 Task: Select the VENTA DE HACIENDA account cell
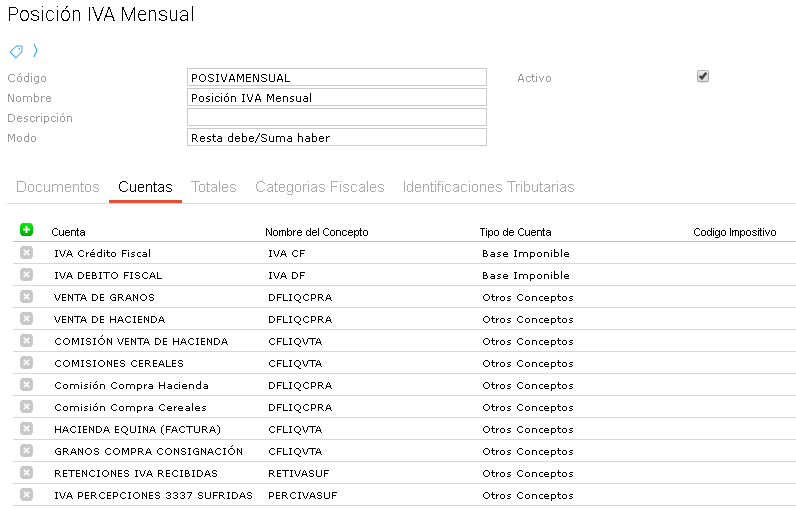[x=110, y=320]
